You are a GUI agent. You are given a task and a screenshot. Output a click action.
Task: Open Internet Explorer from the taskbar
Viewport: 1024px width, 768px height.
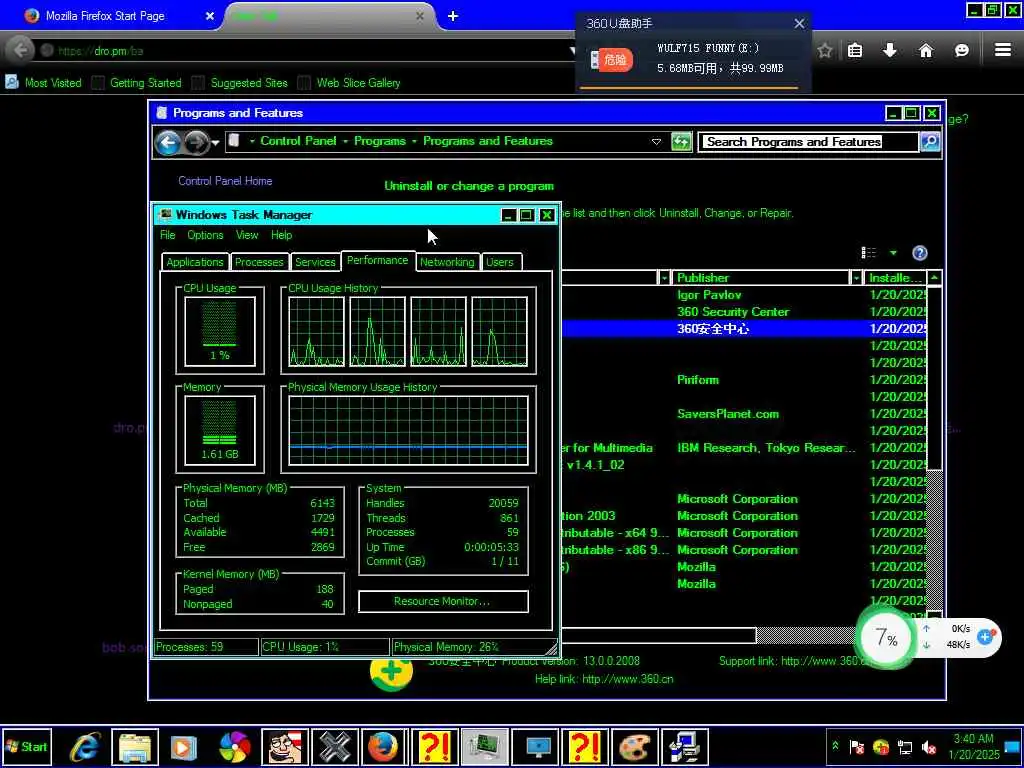[86, 746]
